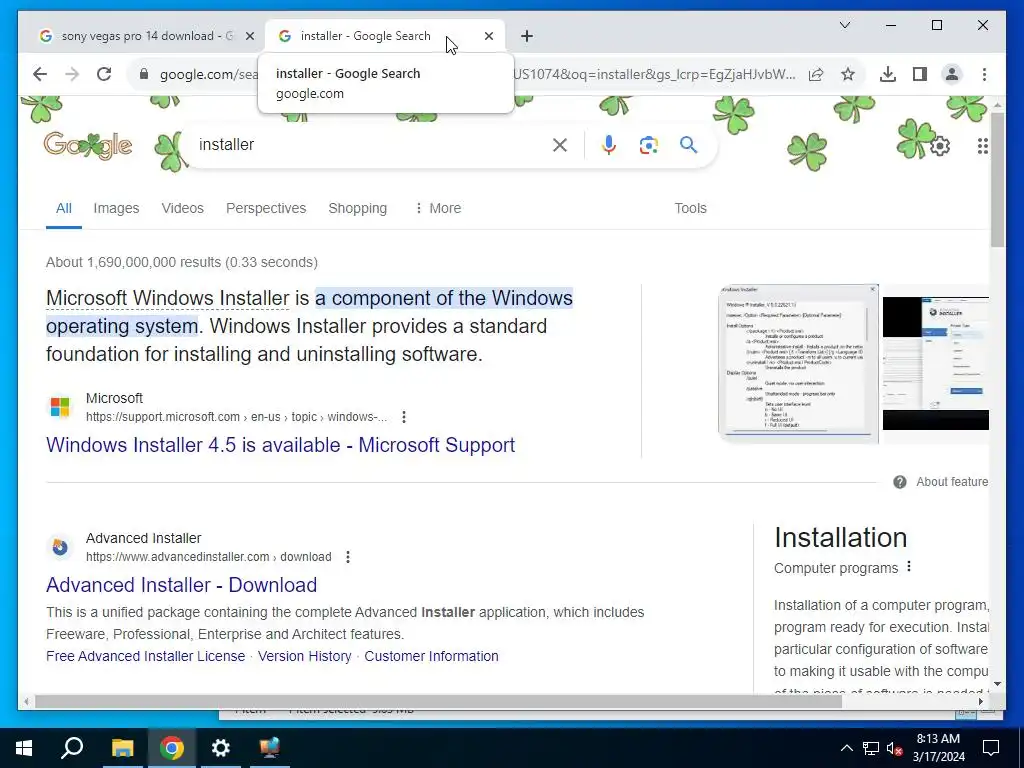Open Chrome profile avatar

tap(952, 74)
